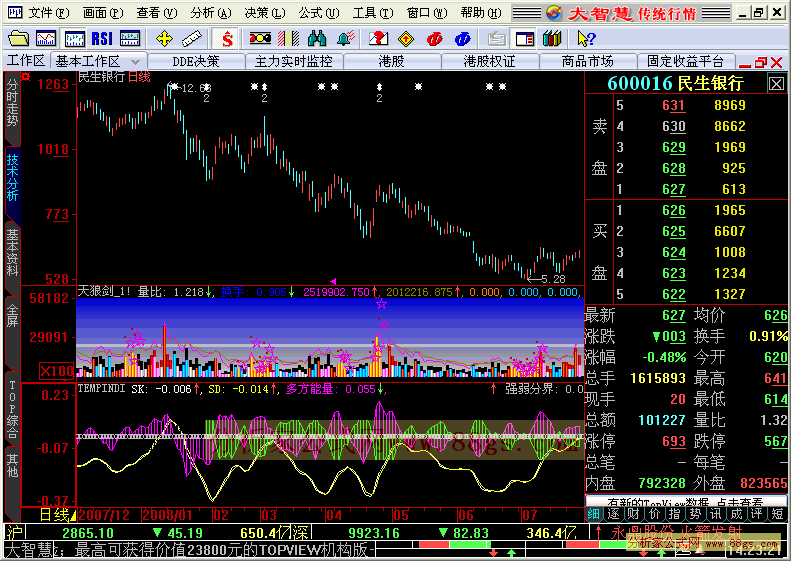Switch to the 港股 tab

coord(391,62)
